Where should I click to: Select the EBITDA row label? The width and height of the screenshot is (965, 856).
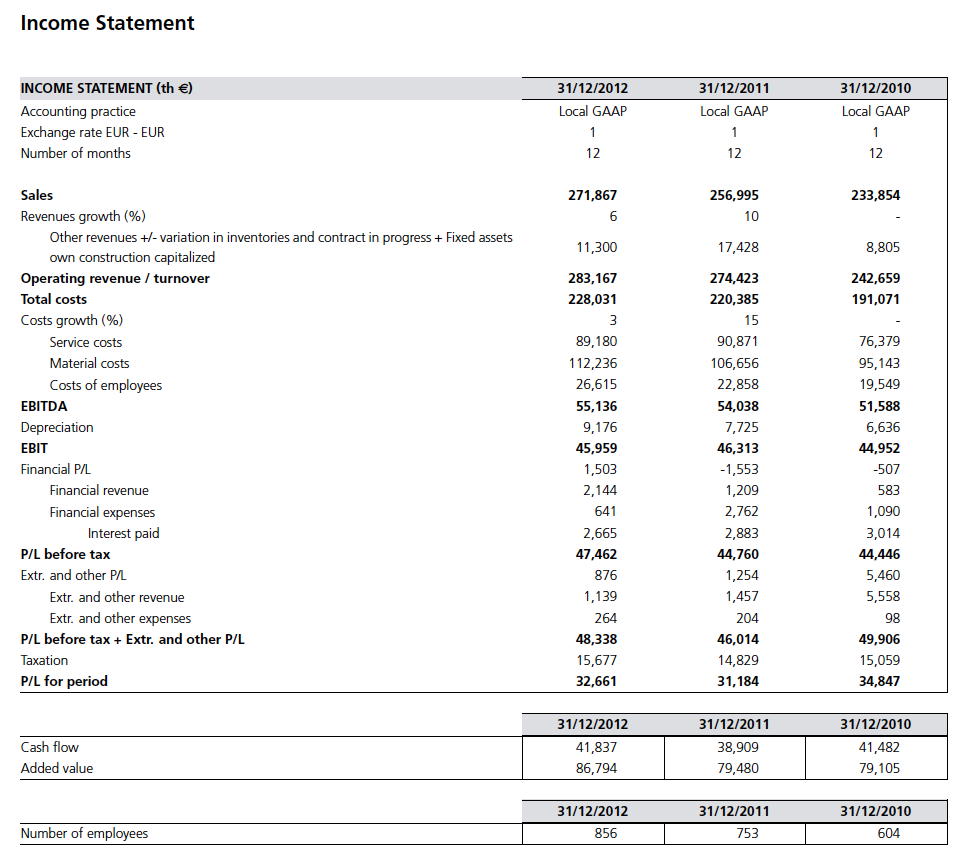(x=44, y=407)
